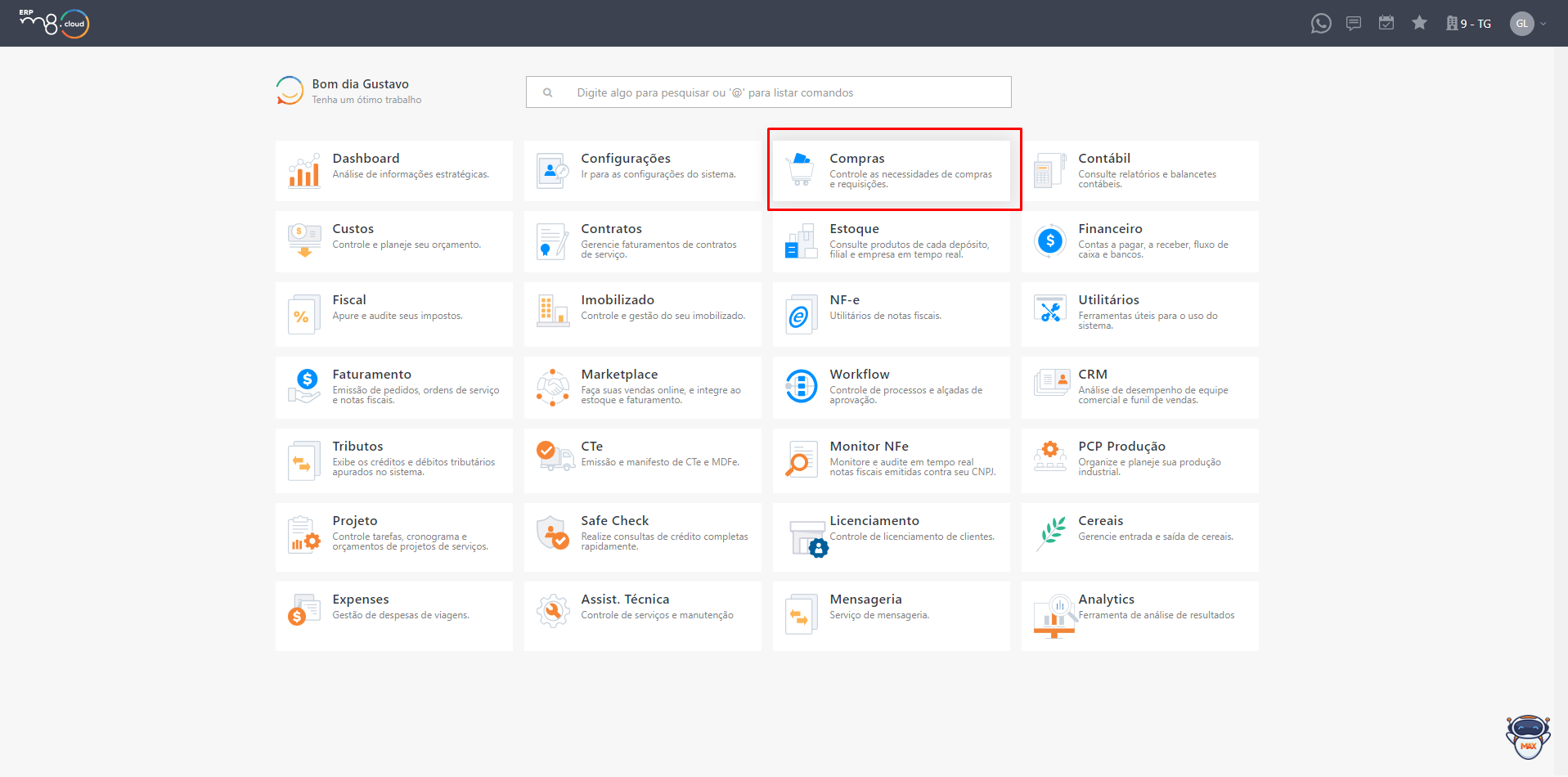Viewport: 1568px width, 777px height.
Task: Open WhatsApp icon in top bar
Action: pos(1321,24)
